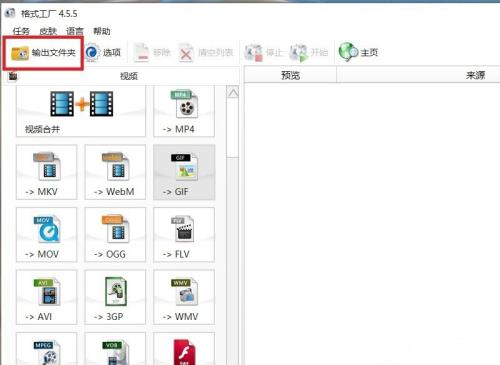Click the 预览 column header
This screenshot has width=500, height=365.
pyautogui.click(x=290, y=75)
